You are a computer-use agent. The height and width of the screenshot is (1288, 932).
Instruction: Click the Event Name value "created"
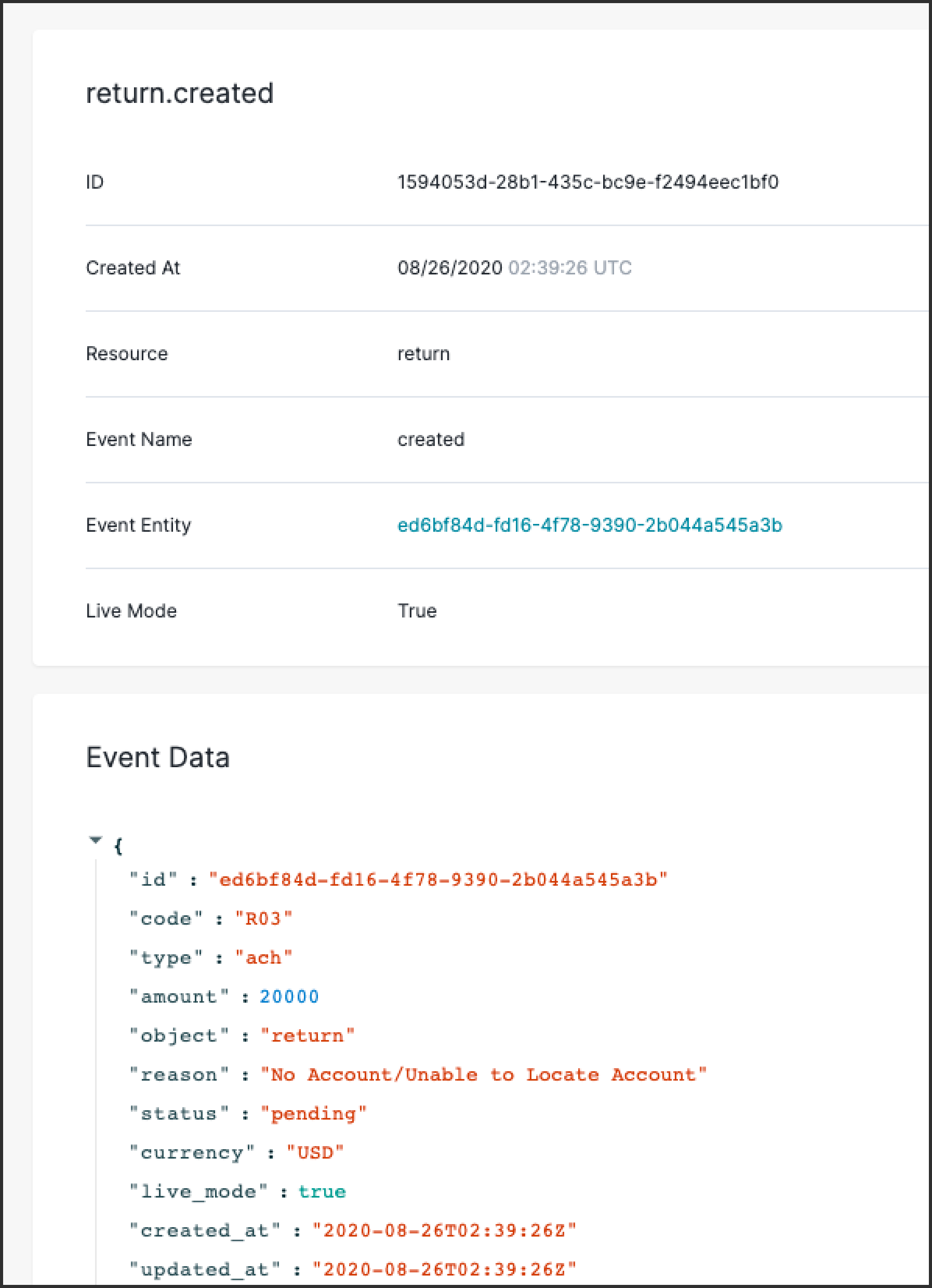pyautogui.click(x=431, y=440)
